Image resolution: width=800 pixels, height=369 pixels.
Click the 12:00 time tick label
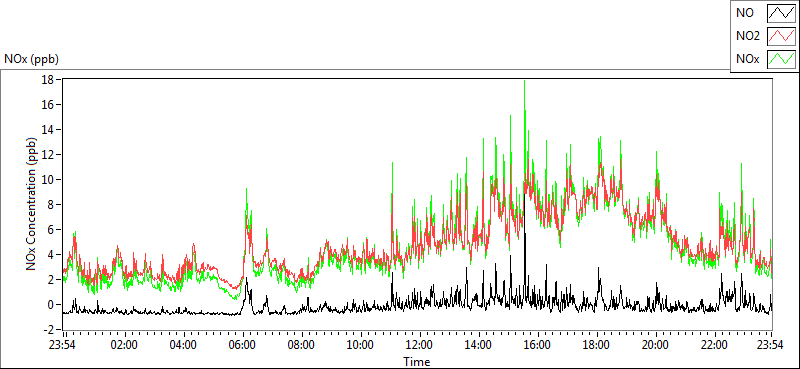419,345
